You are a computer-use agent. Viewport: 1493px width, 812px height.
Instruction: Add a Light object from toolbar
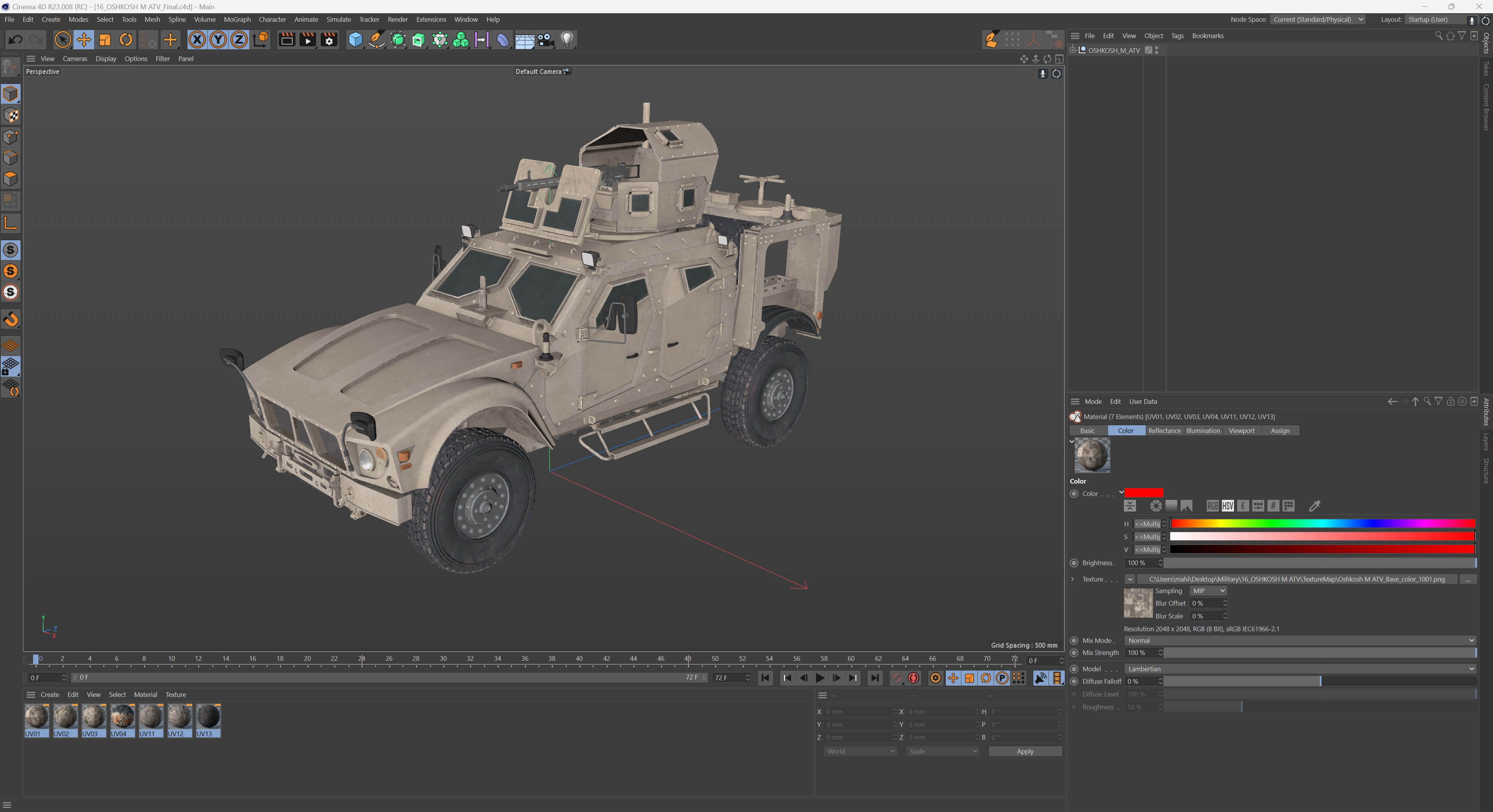pos(567,40)
